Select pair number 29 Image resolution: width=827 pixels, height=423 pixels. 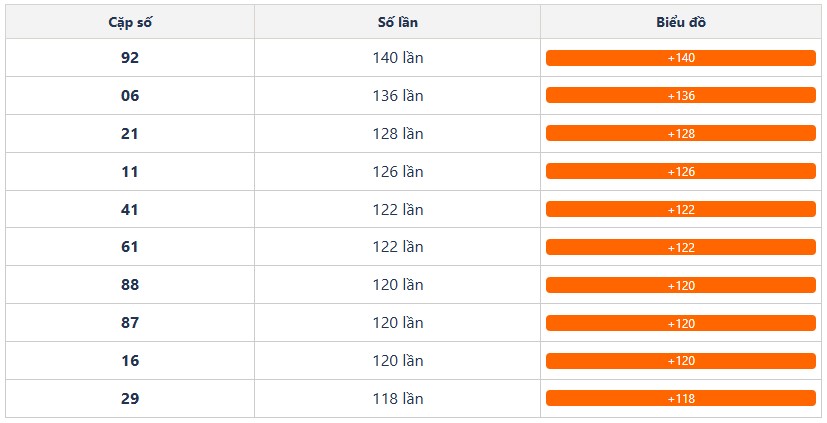pyautogui.click(x=129, y=399)
